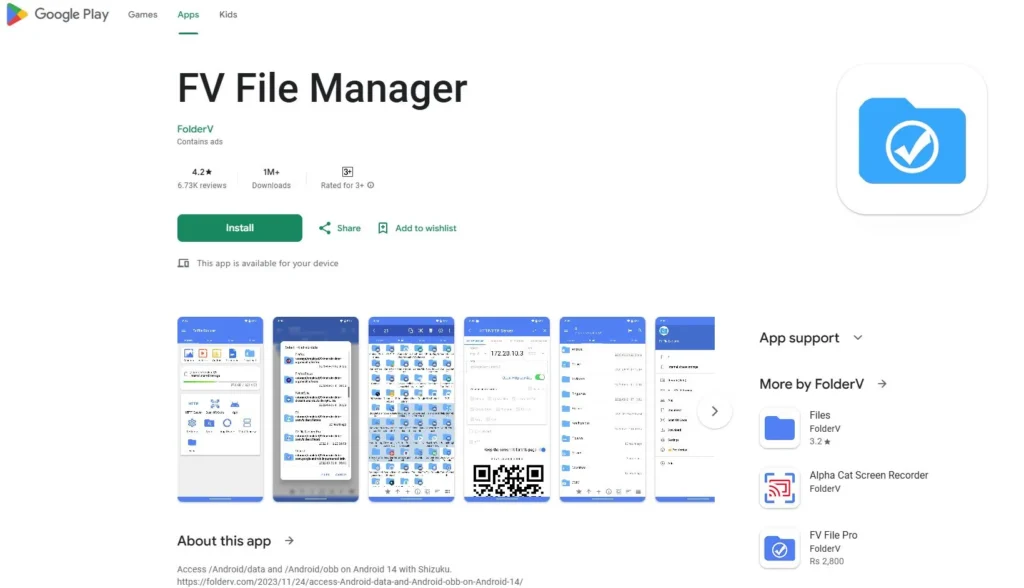The image size is (1024, 588).
Task: Open the More by FolderV arrow
Action: pos(881,383)
